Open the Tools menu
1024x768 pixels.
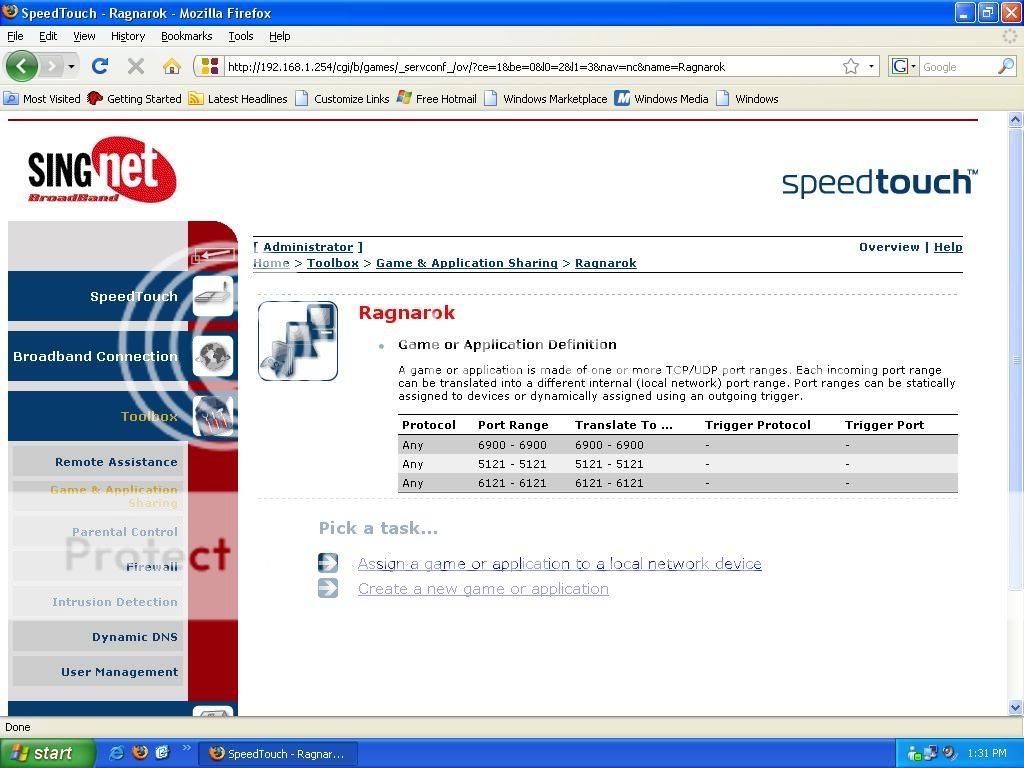240,36
